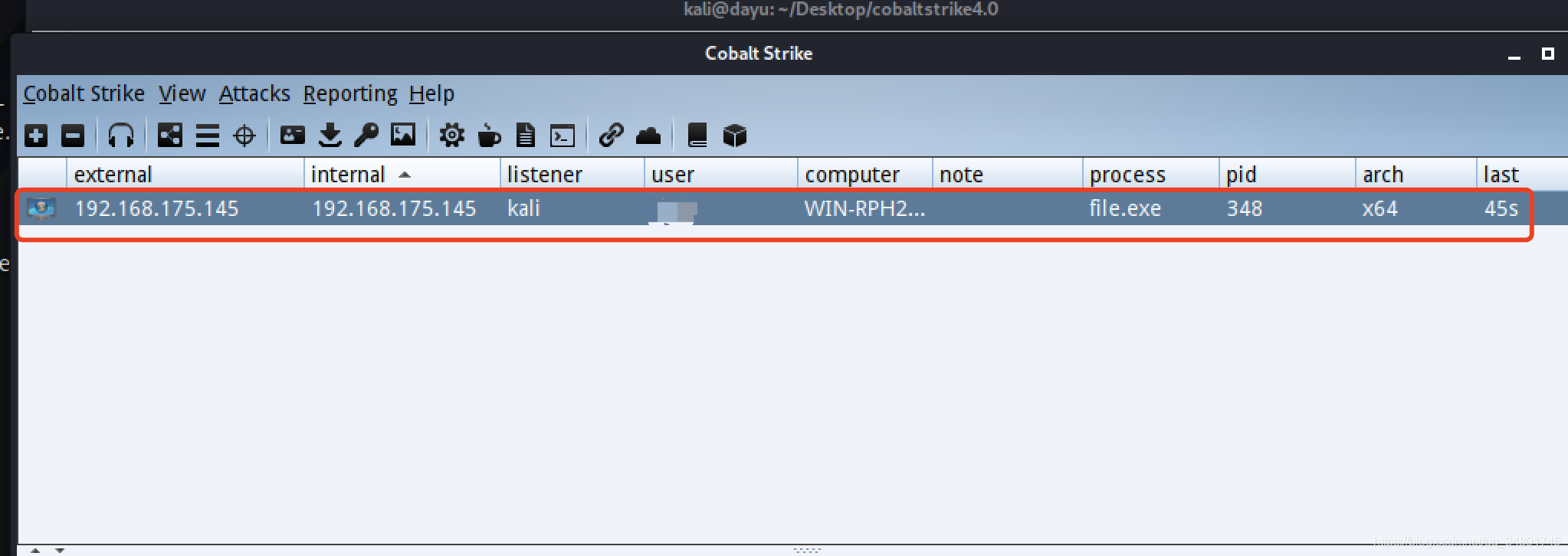Click the cube About icon

coord(734,136)
